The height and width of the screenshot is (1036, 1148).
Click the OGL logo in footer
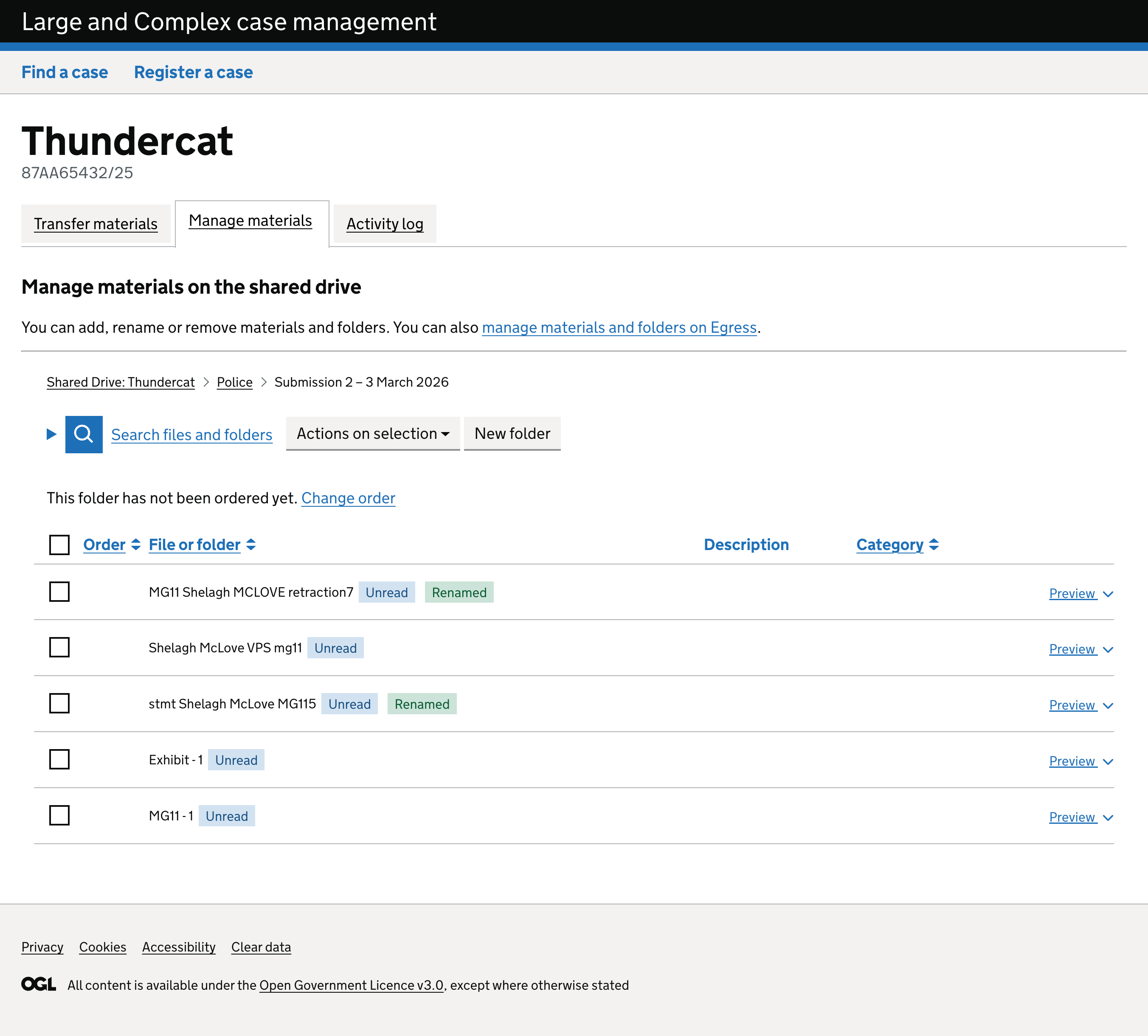click(39, 984)
